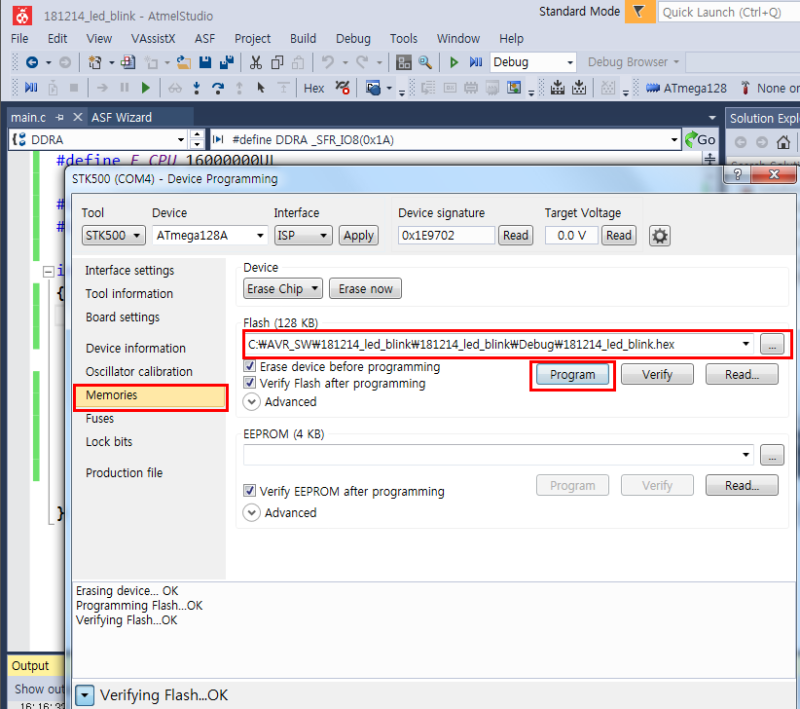Click the Erase now button
This screenshot has width=800, height=709.
365,289
